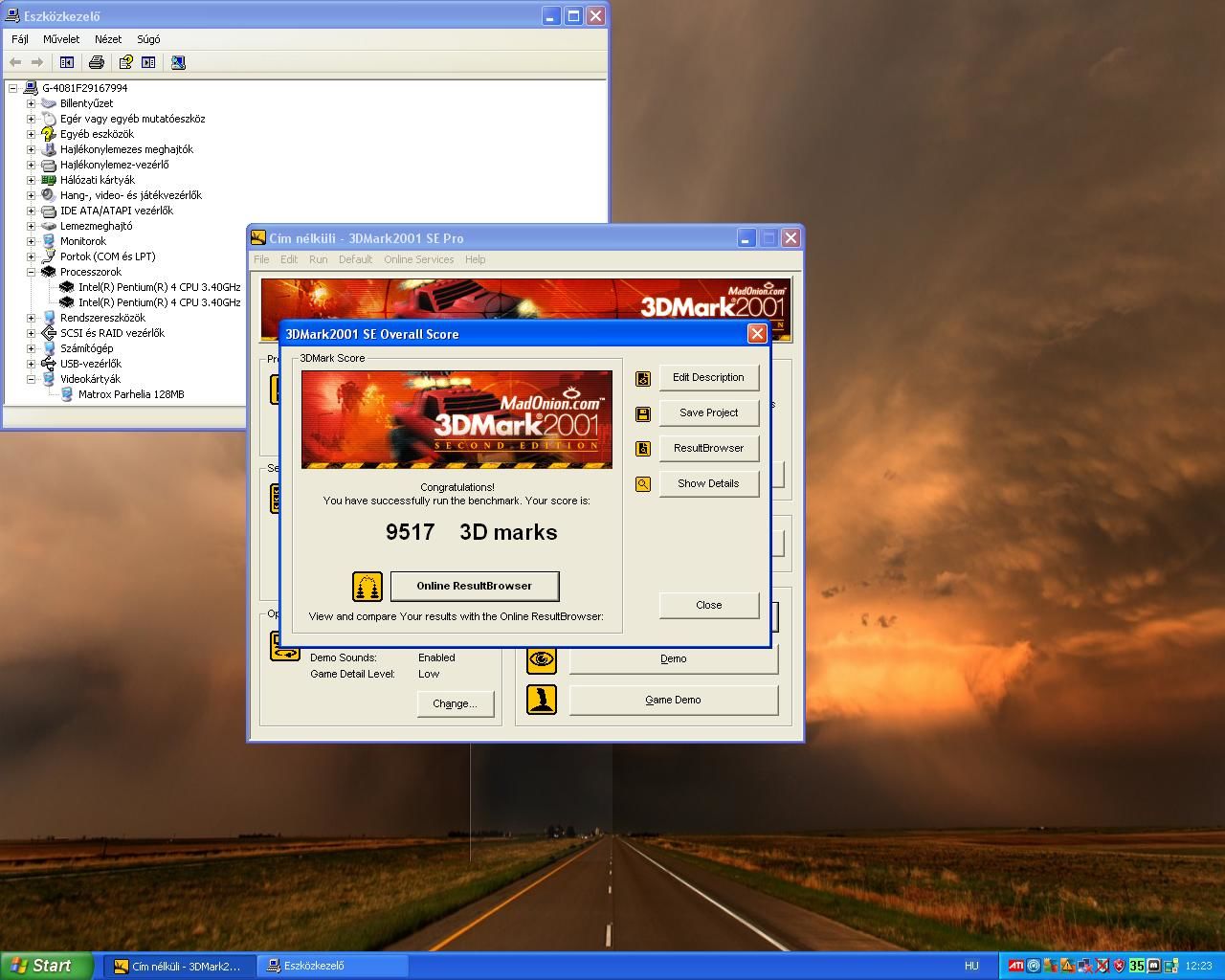The image size is (1225, 980).
Task: Open the Nézet menu in Eszközkezelő
Action: 108,39
